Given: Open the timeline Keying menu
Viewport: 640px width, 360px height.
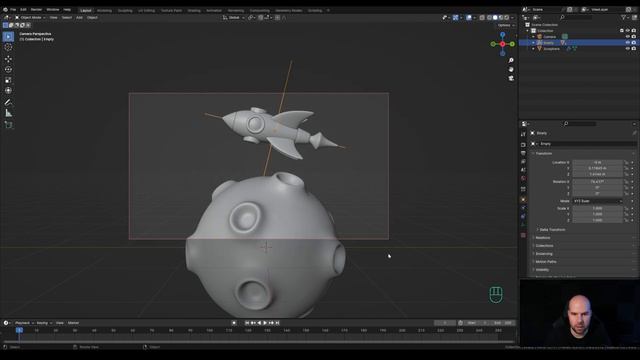Looking at the screenshot, I should (x=43, y=323).
